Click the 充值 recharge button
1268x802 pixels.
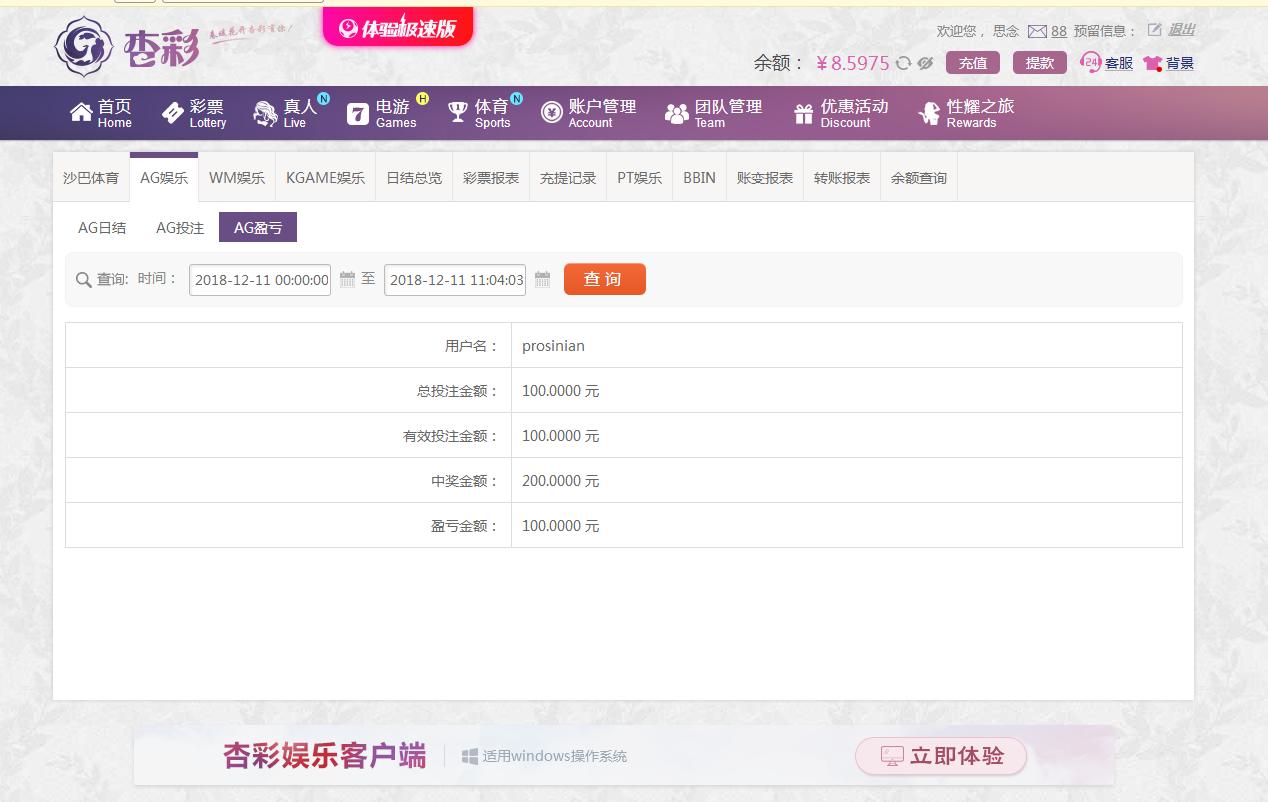click(973, 63)
